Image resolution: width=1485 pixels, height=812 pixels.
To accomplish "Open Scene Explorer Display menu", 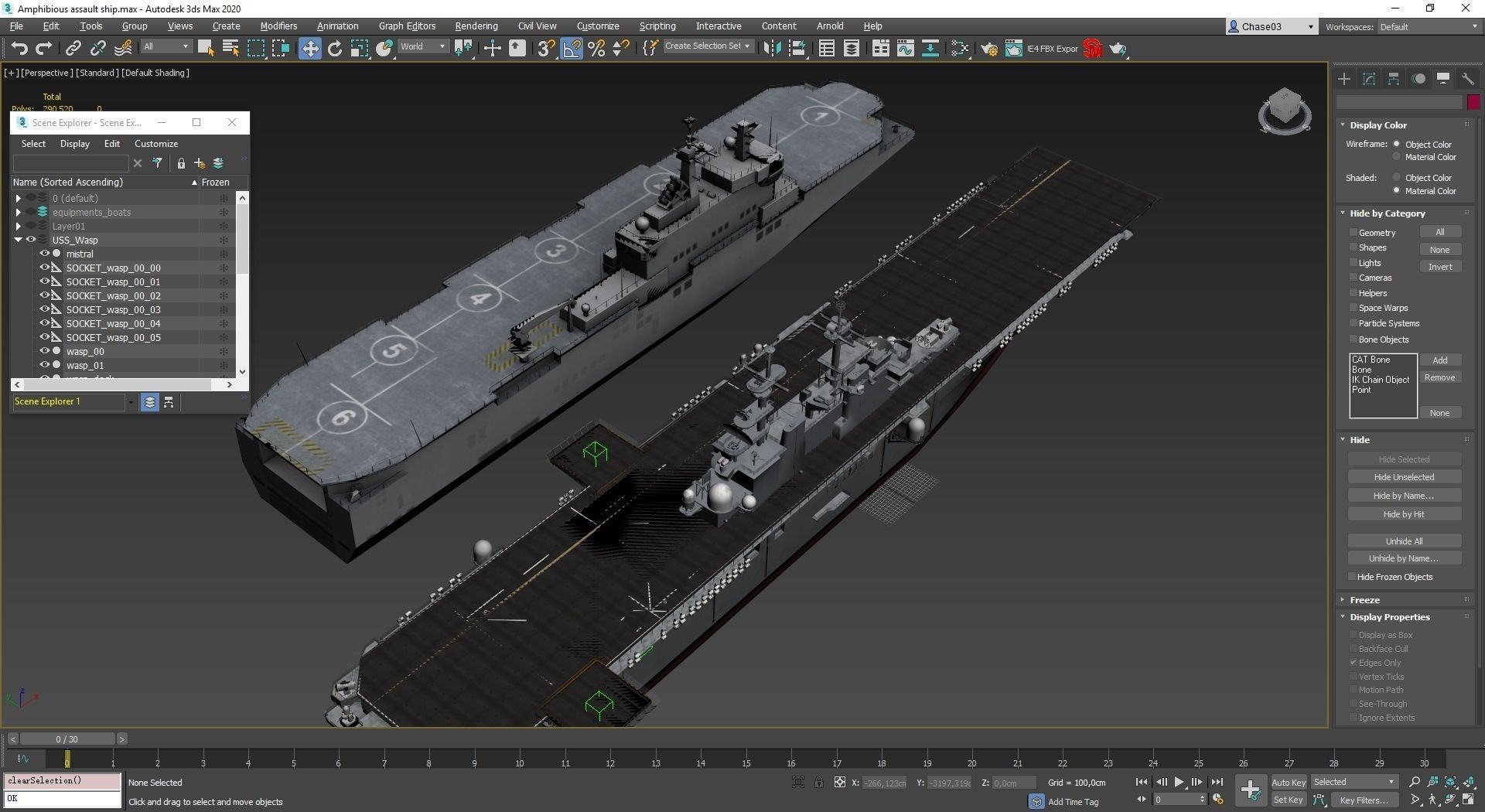I will (x=75, y=144).
